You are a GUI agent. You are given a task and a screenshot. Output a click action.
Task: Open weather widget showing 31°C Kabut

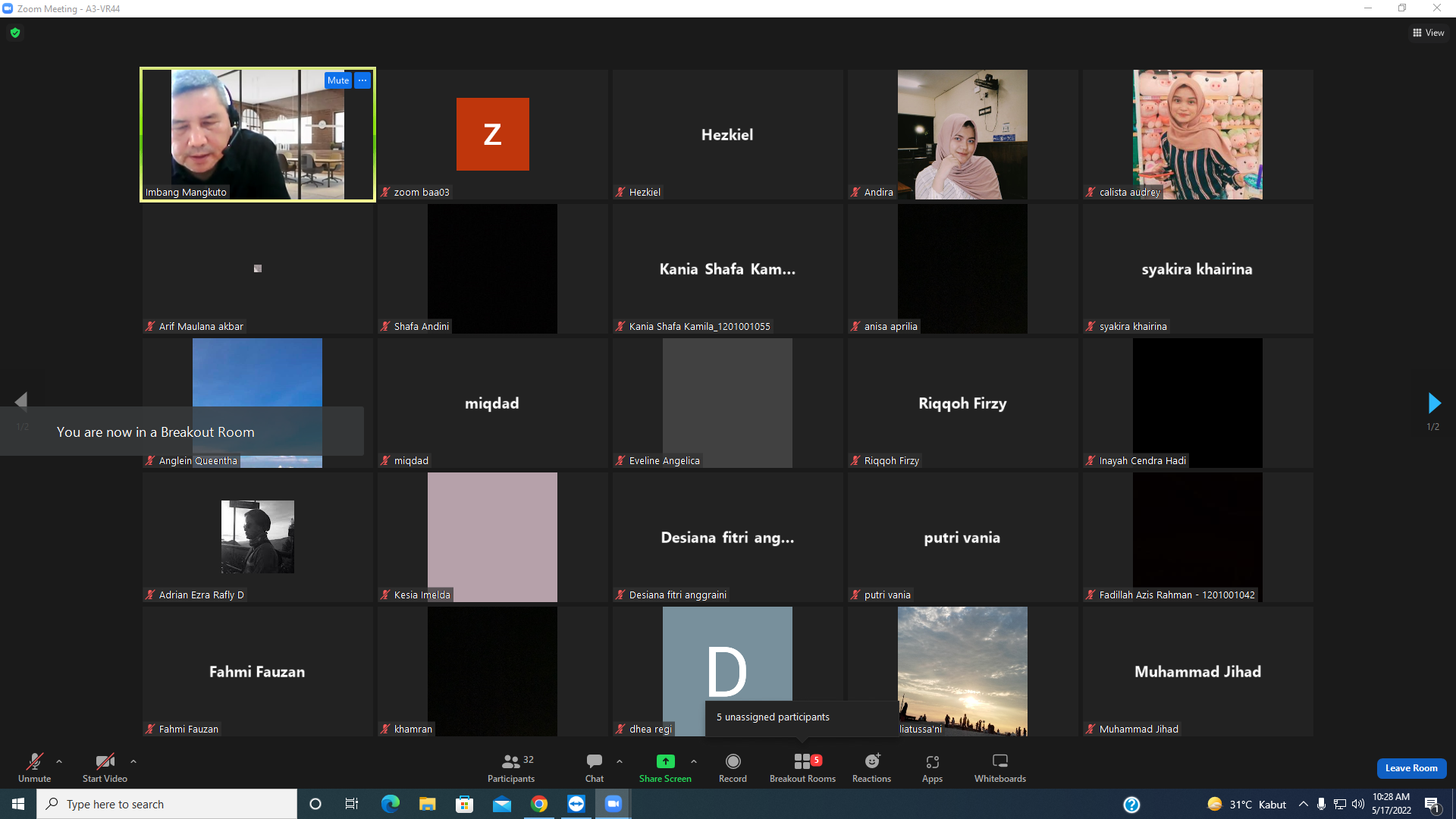(x=1247, y=804)
